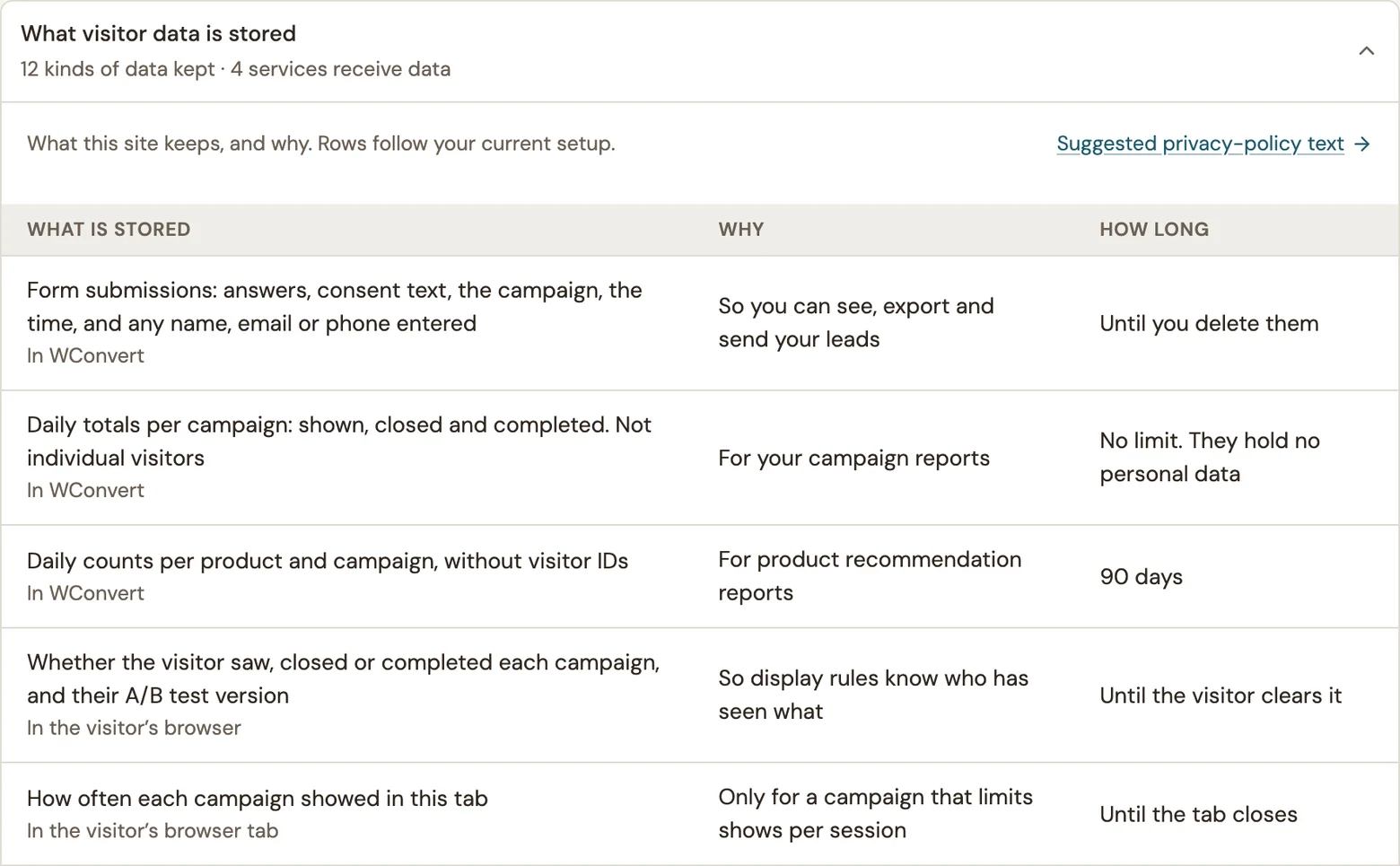Click the '90 days' retention value
This screenshot has width=1400, height=866.
pyautogui.click(x=1141, y=576)
